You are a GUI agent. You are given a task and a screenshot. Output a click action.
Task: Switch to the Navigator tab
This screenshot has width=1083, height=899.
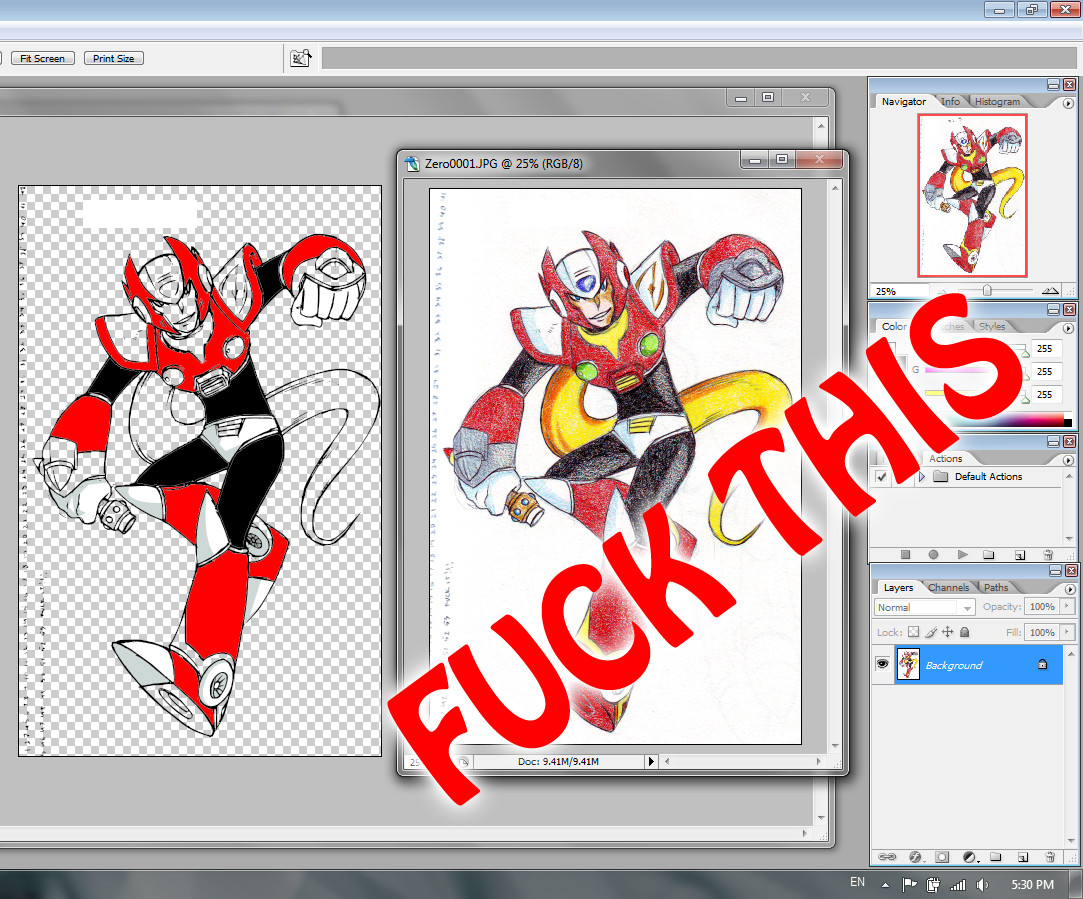point(903,102)
